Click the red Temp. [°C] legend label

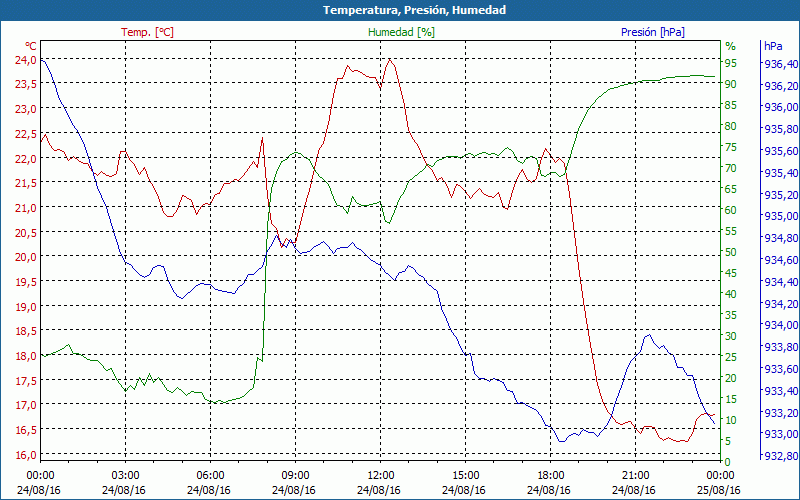(147, 32)
